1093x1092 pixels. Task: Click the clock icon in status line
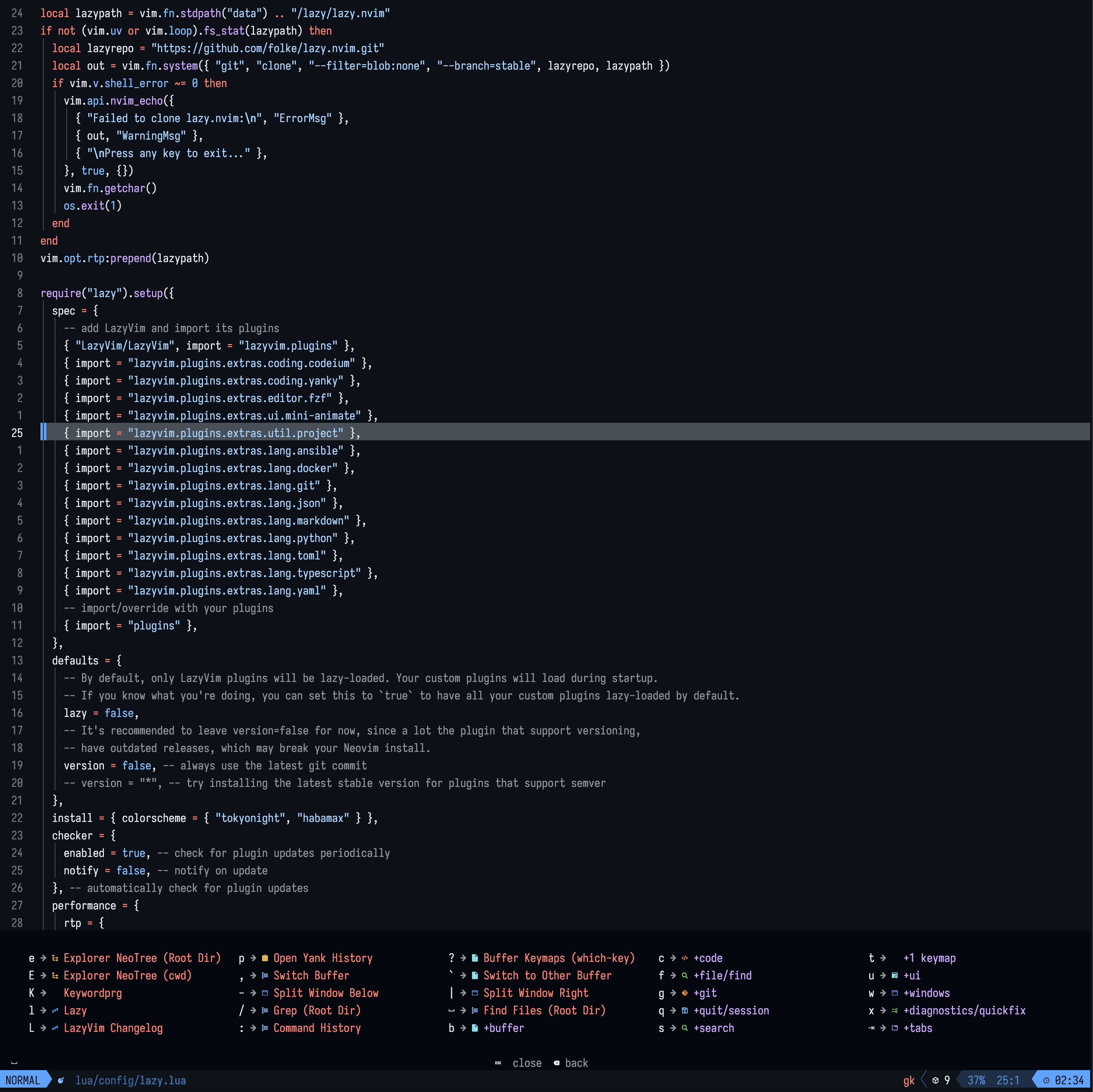1046,1080
